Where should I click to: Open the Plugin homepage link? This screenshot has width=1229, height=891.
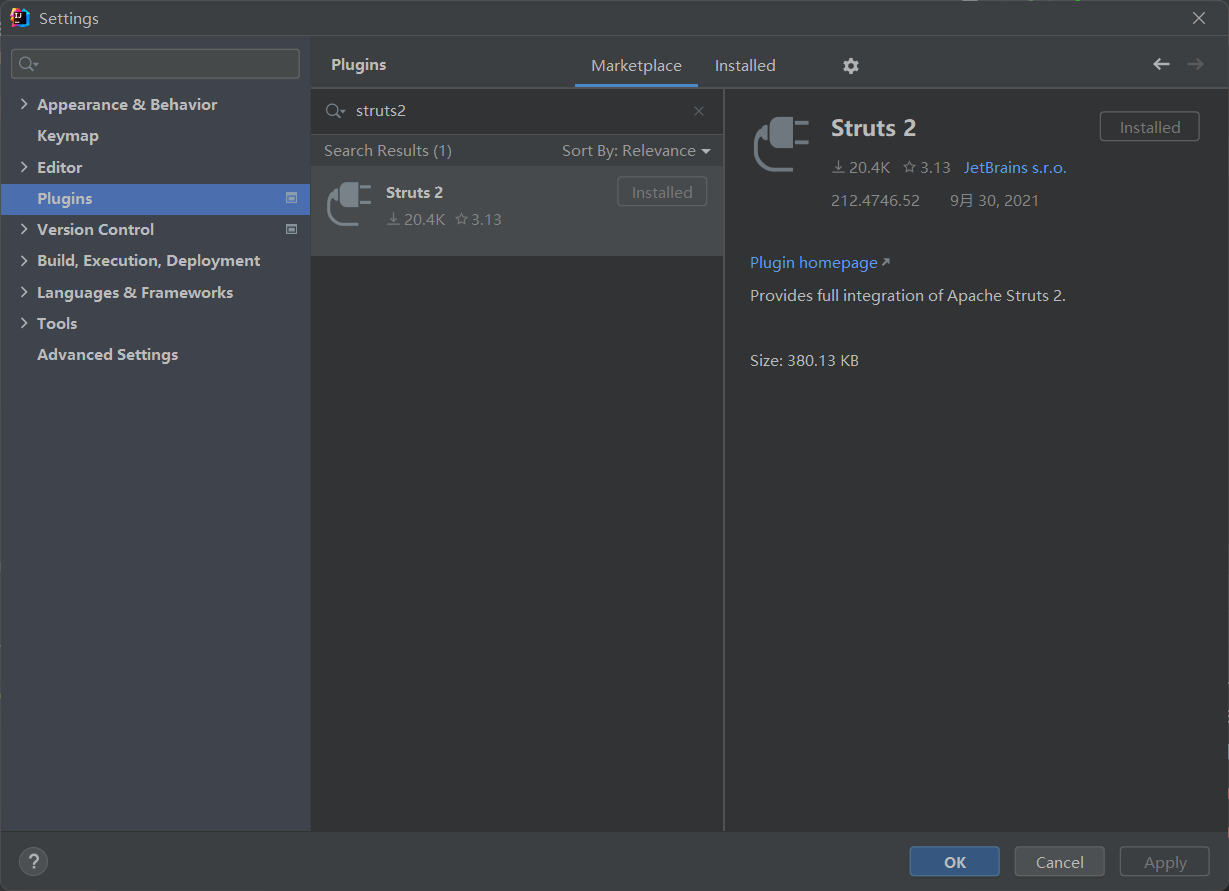coord(819,263)
